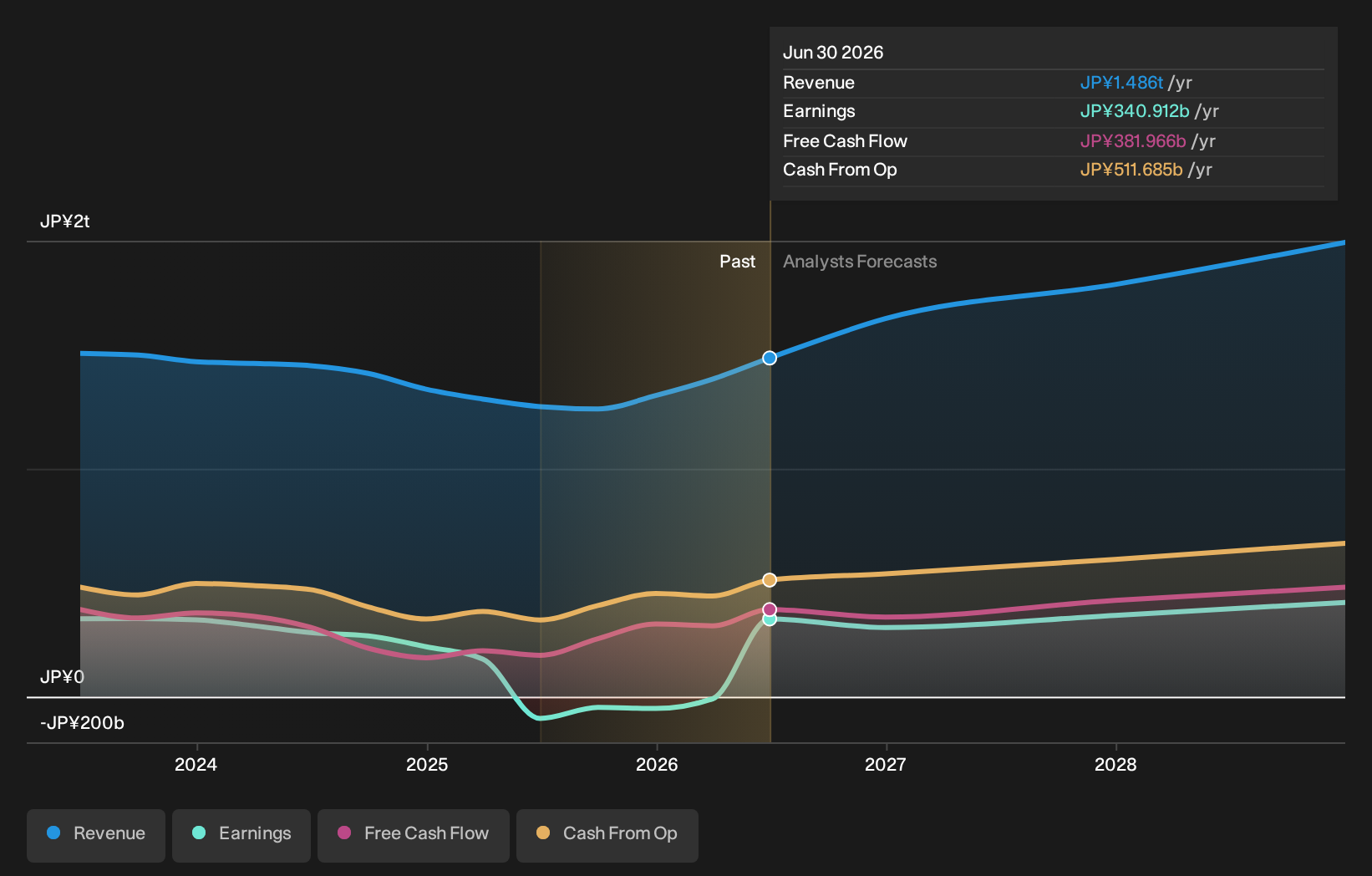The height and width of the screenshot is (876, 1372).
Task: Select the 2024 x-axis label
Action: click(196, 764)
